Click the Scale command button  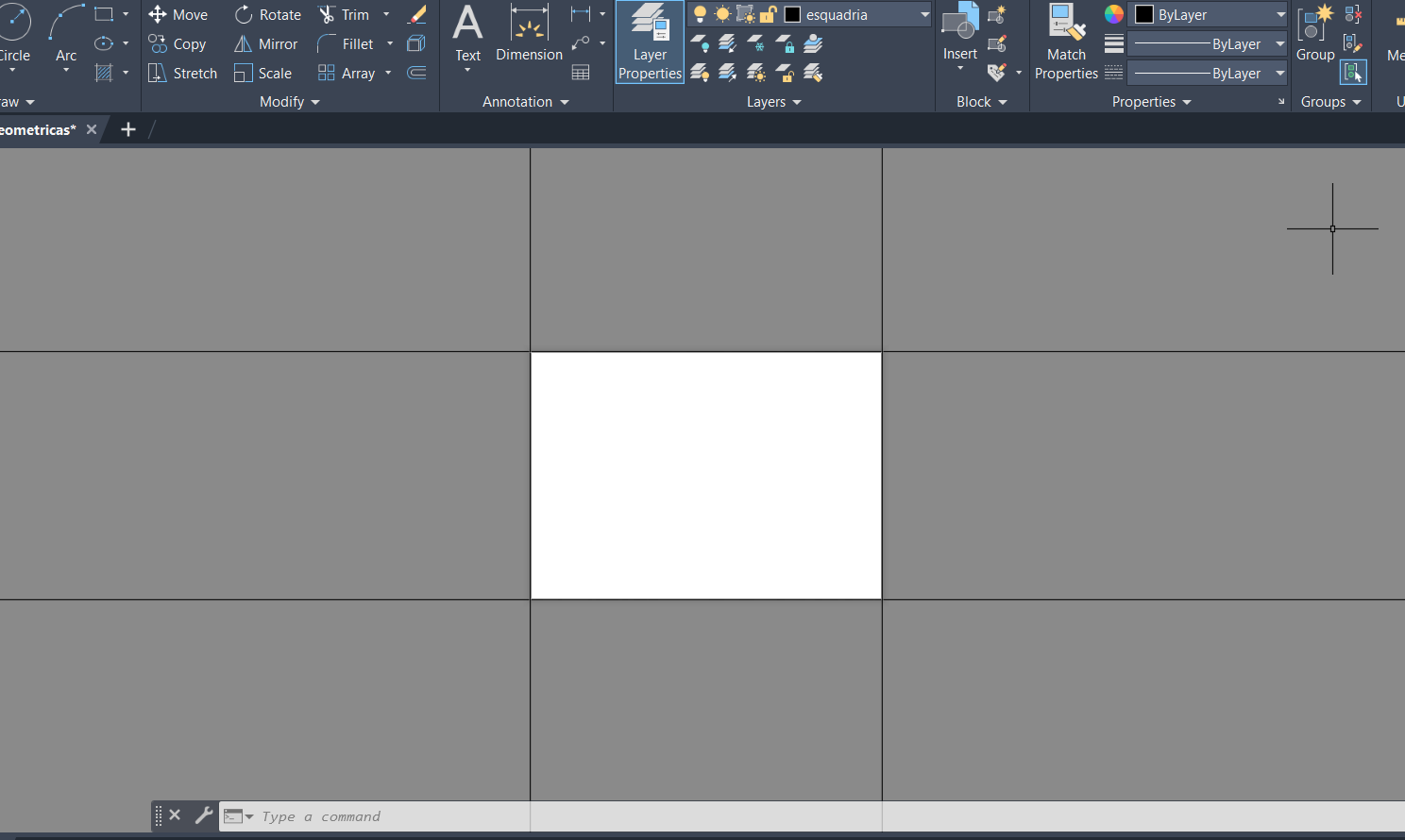(263, 73)
